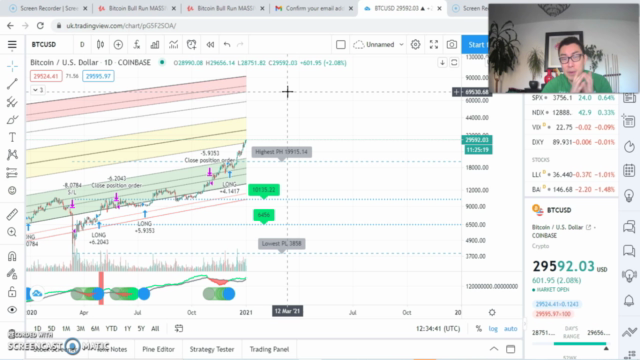The height and width of the screenshot is (360, 640).
Task: Switch to Confirm your email browser tab
Action: tap(313, 8)
